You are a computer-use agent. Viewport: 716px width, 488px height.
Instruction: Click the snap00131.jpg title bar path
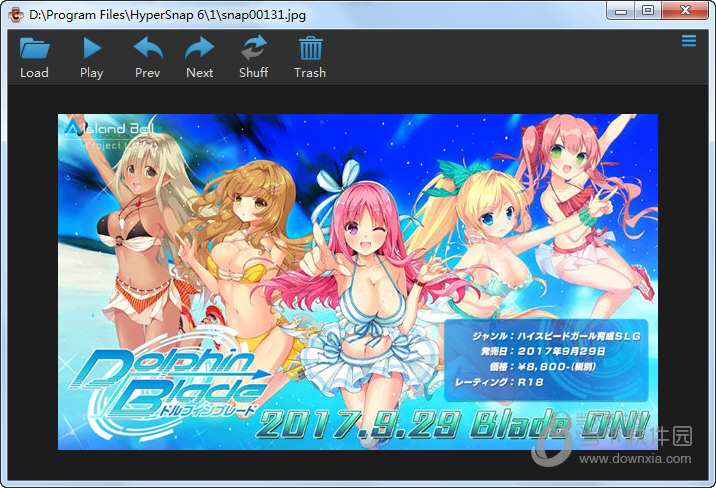pos(168,15)
